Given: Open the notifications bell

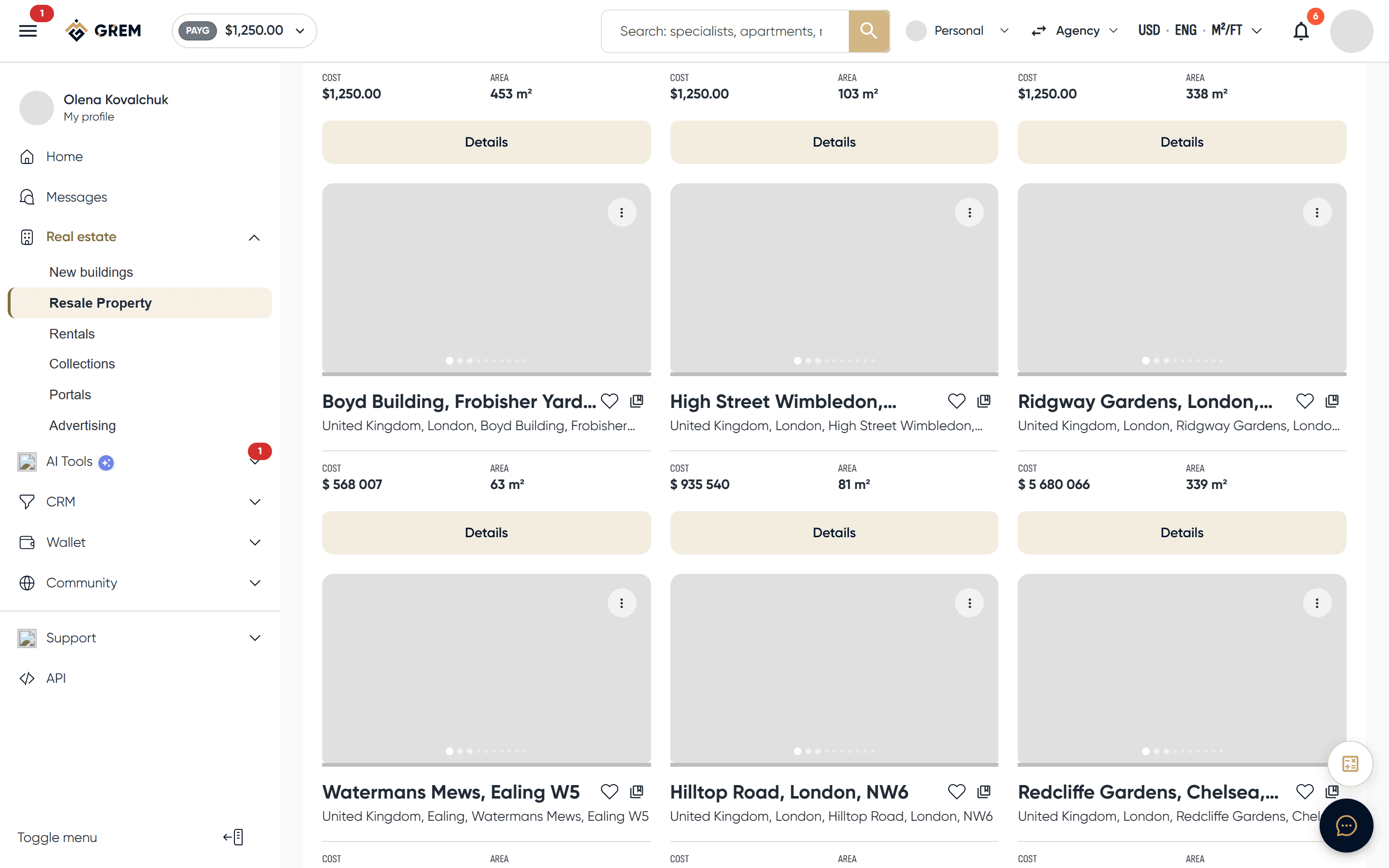Looking at the screenshot, I should pos(1301,31).
